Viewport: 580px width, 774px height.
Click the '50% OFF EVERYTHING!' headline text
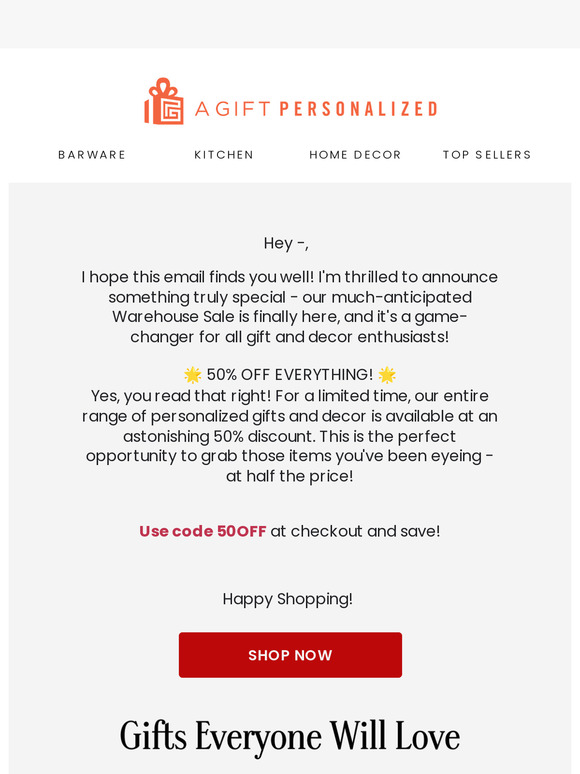tap(290, 375)
